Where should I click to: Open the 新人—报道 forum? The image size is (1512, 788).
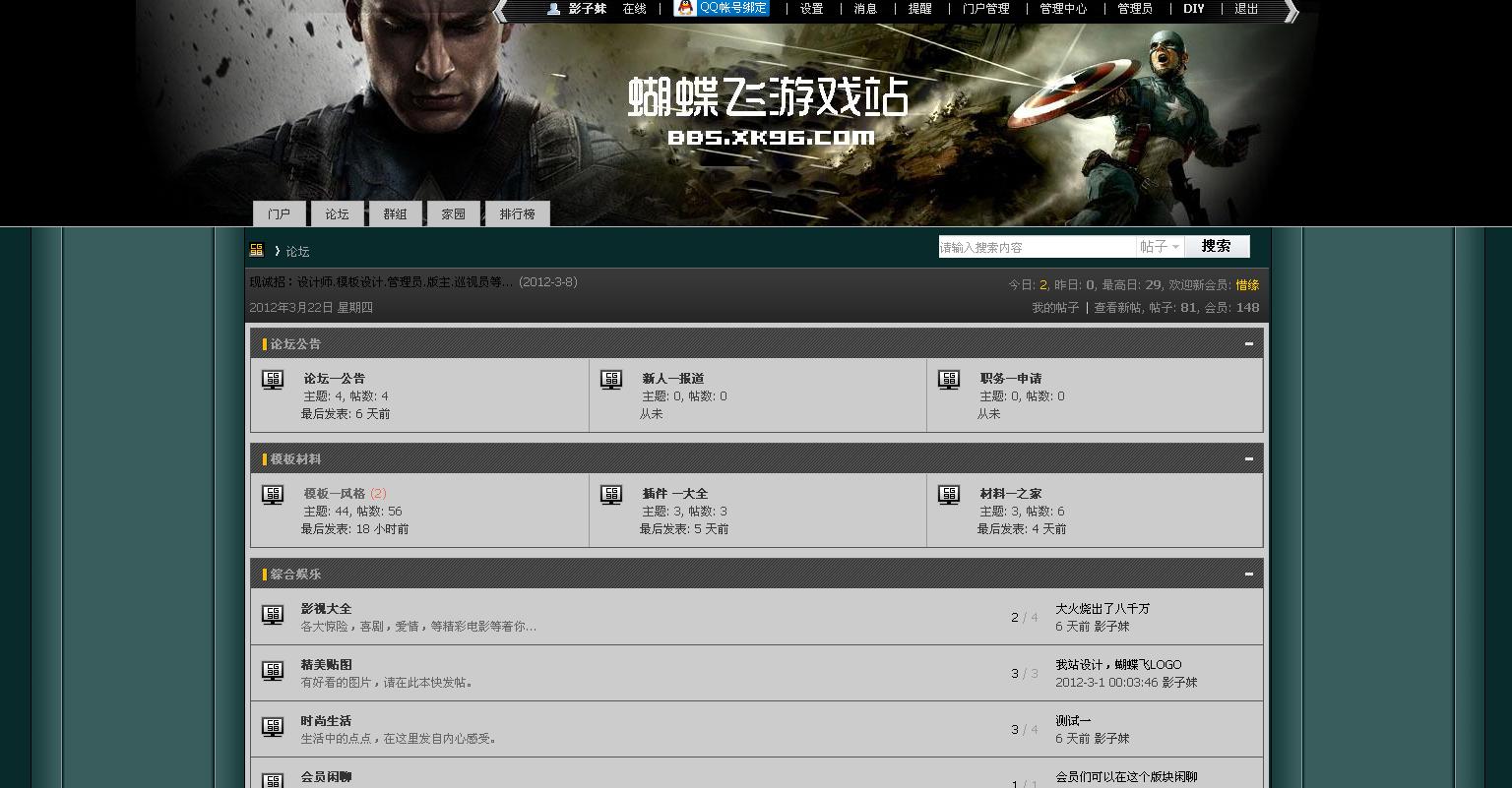[x=673, y=379]
